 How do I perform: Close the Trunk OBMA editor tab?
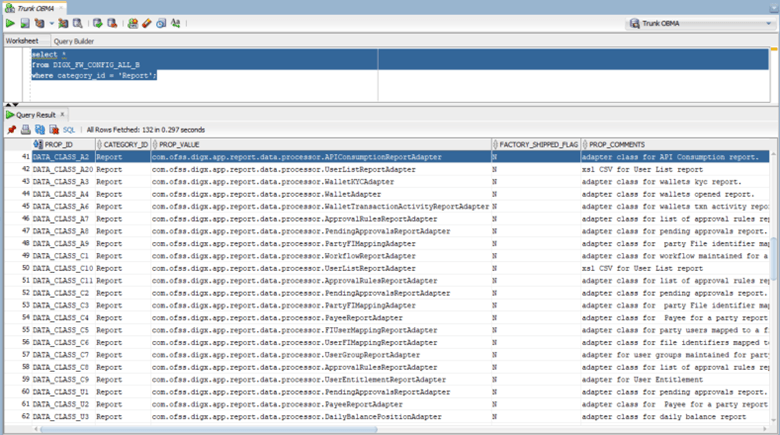pos(61,8)
